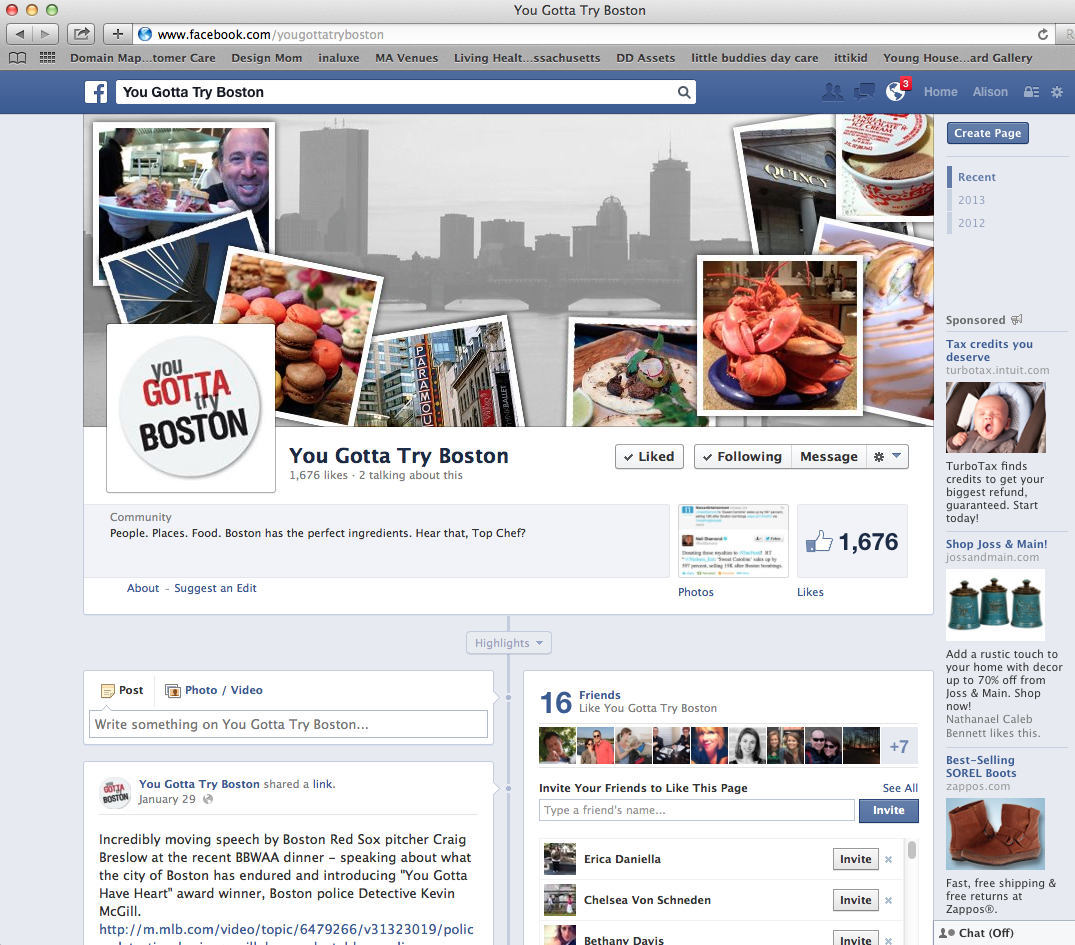Click Suggest an Edit link
Viewport: 1075px width, 945px height.
pos(215,588)
